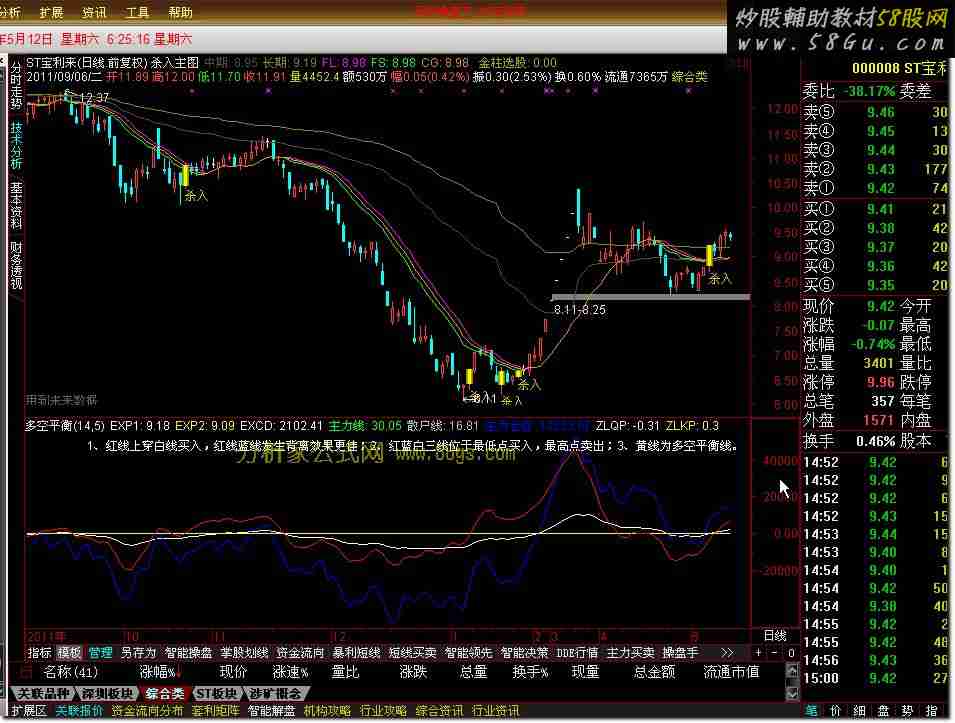The width and height of the screenshot is (955, 723).
Task: Toggle the 扩展区 panel
Action: pyautogui.click(x=22, y=711)
